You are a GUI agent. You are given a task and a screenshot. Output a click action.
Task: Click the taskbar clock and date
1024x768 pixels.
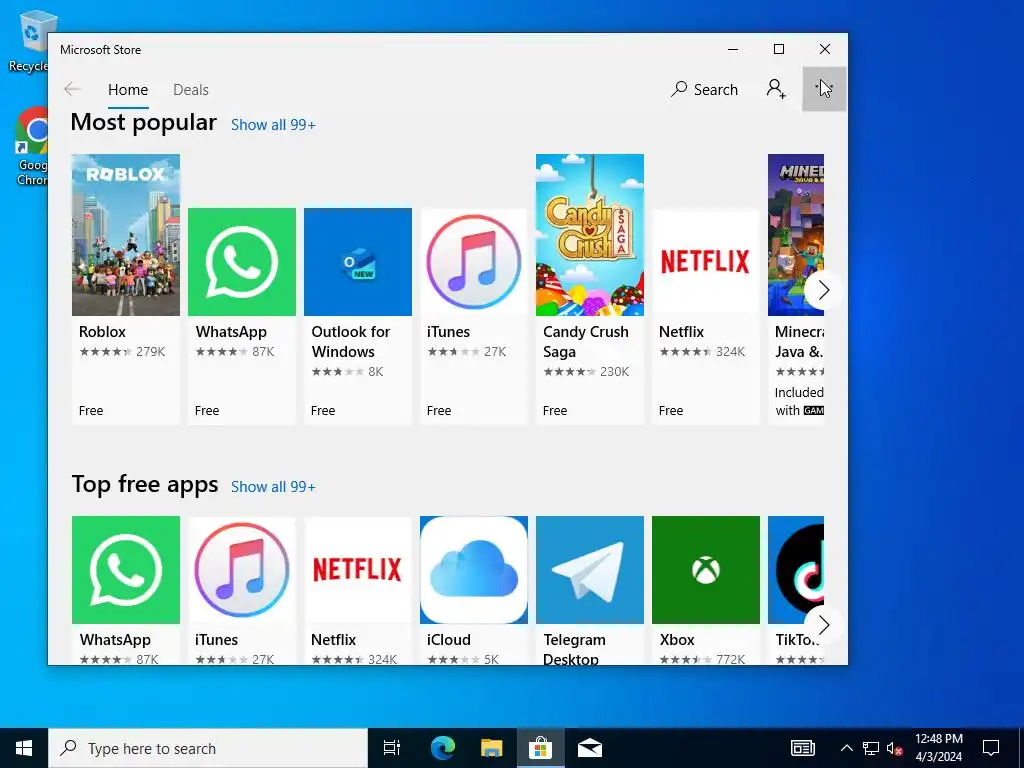(x=939, y=748)
